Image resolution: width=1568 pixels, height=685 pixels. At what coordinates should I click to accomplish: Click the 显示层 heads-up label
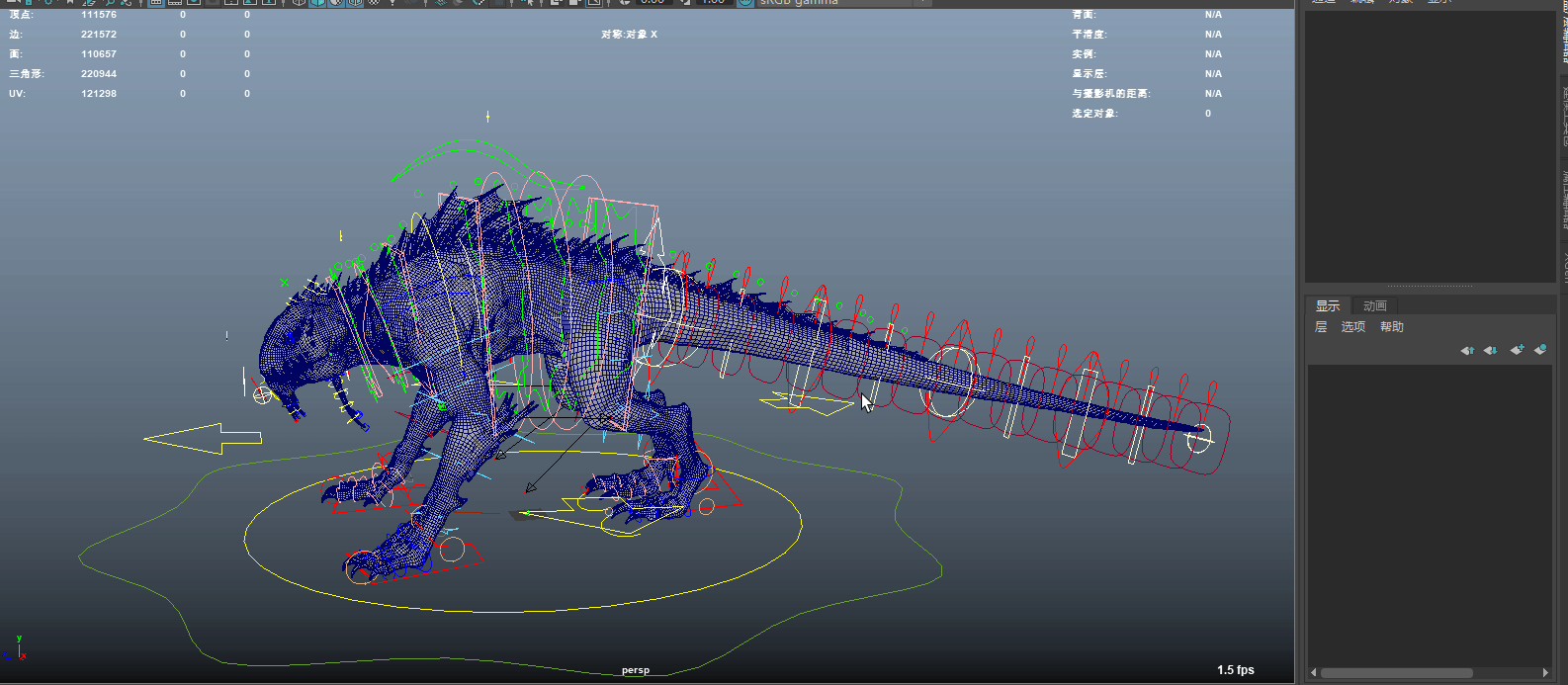[x=1089, y=74]
